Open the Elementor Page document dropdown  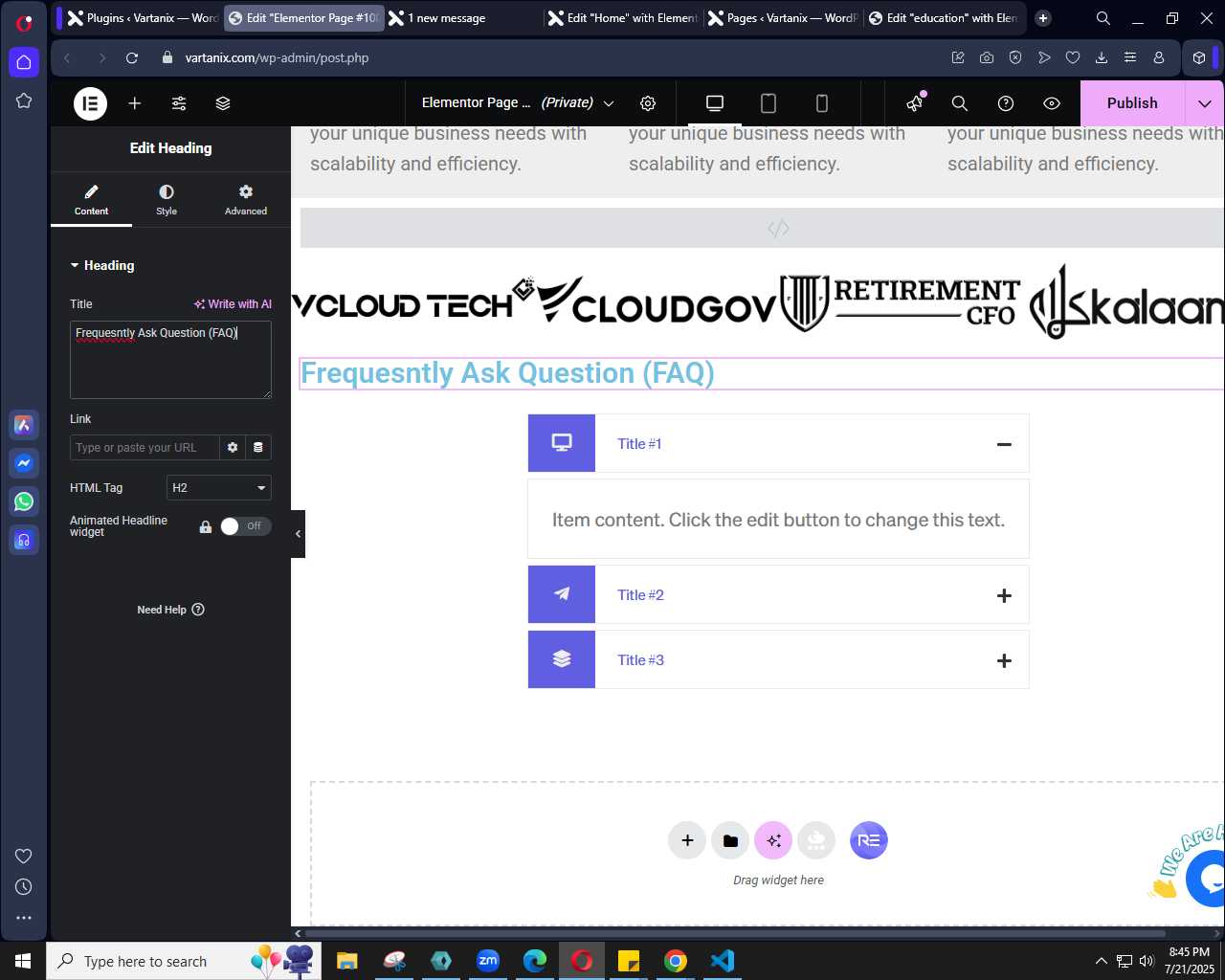click(x=518, y=103)
